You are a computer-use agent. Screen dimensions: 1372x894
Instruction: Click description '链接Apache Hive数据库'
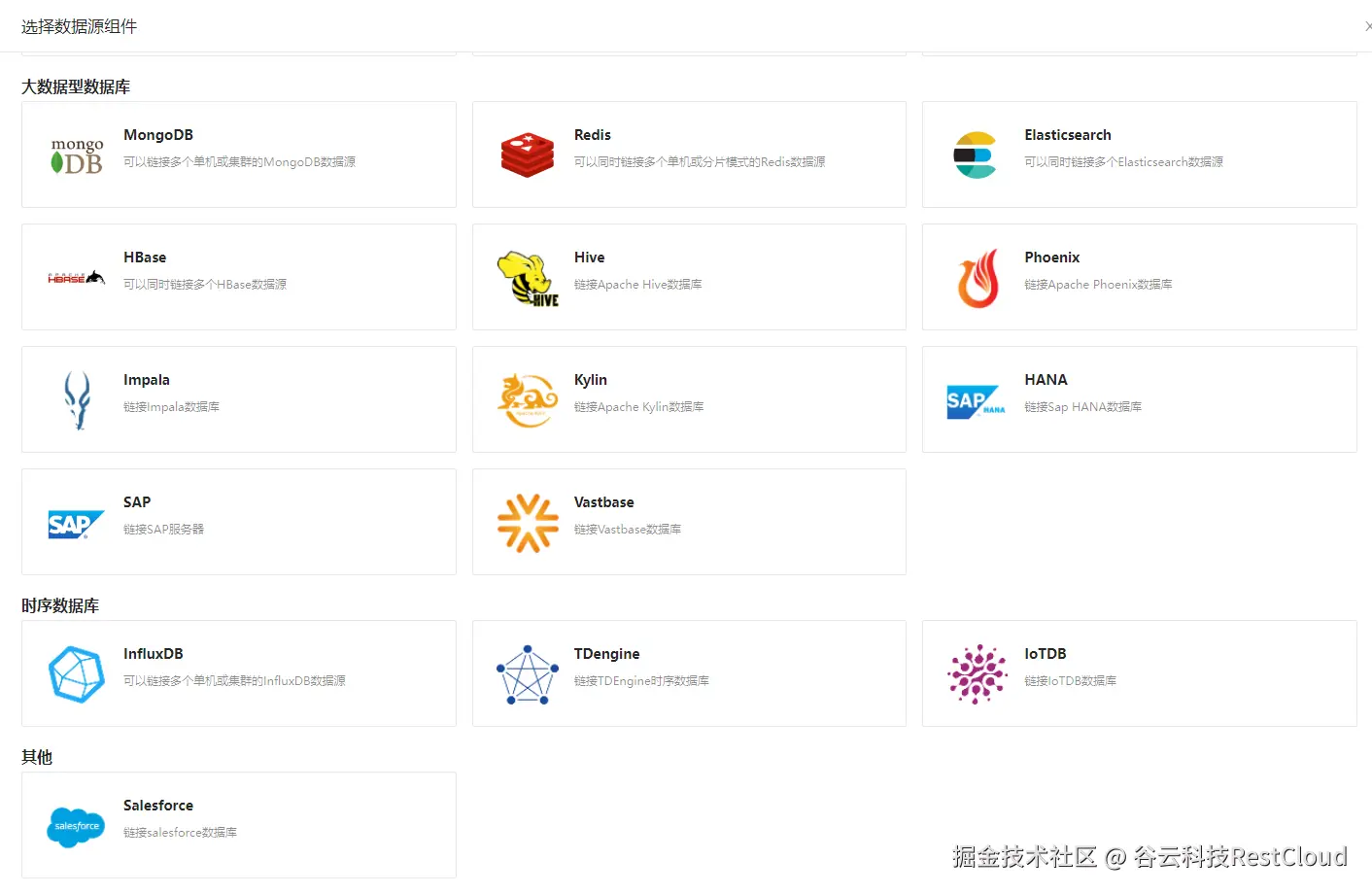pyautogui.click(x=638, y=285)
